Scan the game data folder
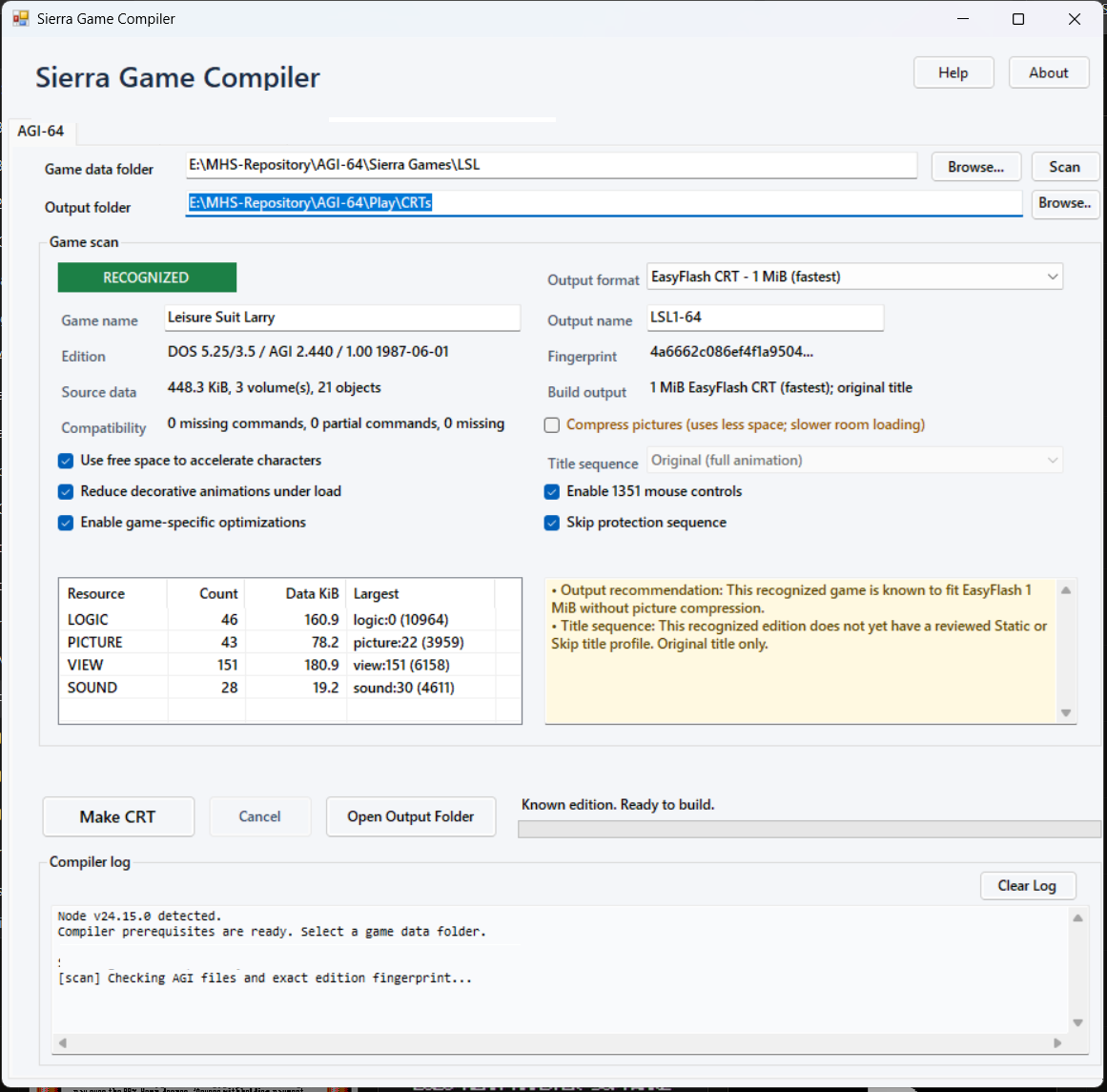1107x1092 pixels. coord(1064,168)
